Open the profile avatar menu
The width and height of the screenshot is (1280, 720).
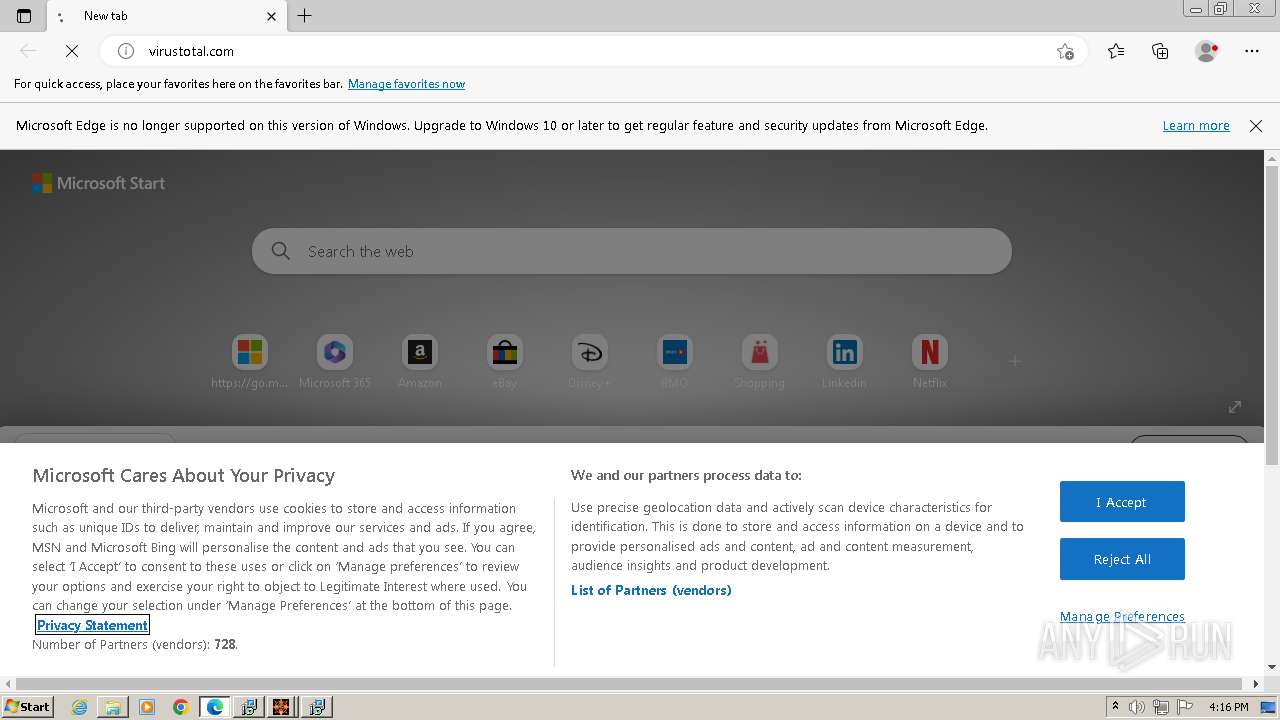coord(1206,51)
